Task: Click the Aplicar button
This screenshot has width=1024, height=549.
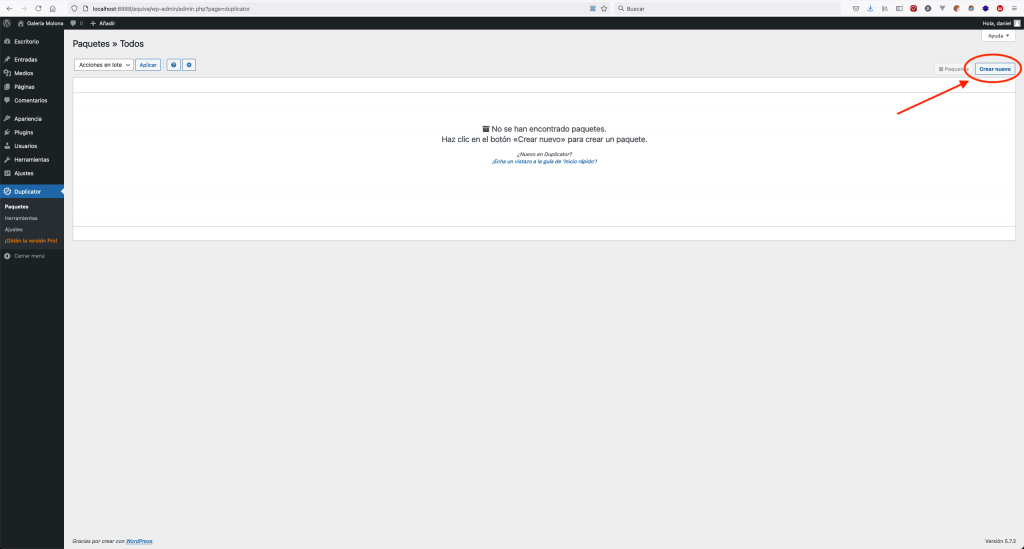Action: [x=148, y=65]
